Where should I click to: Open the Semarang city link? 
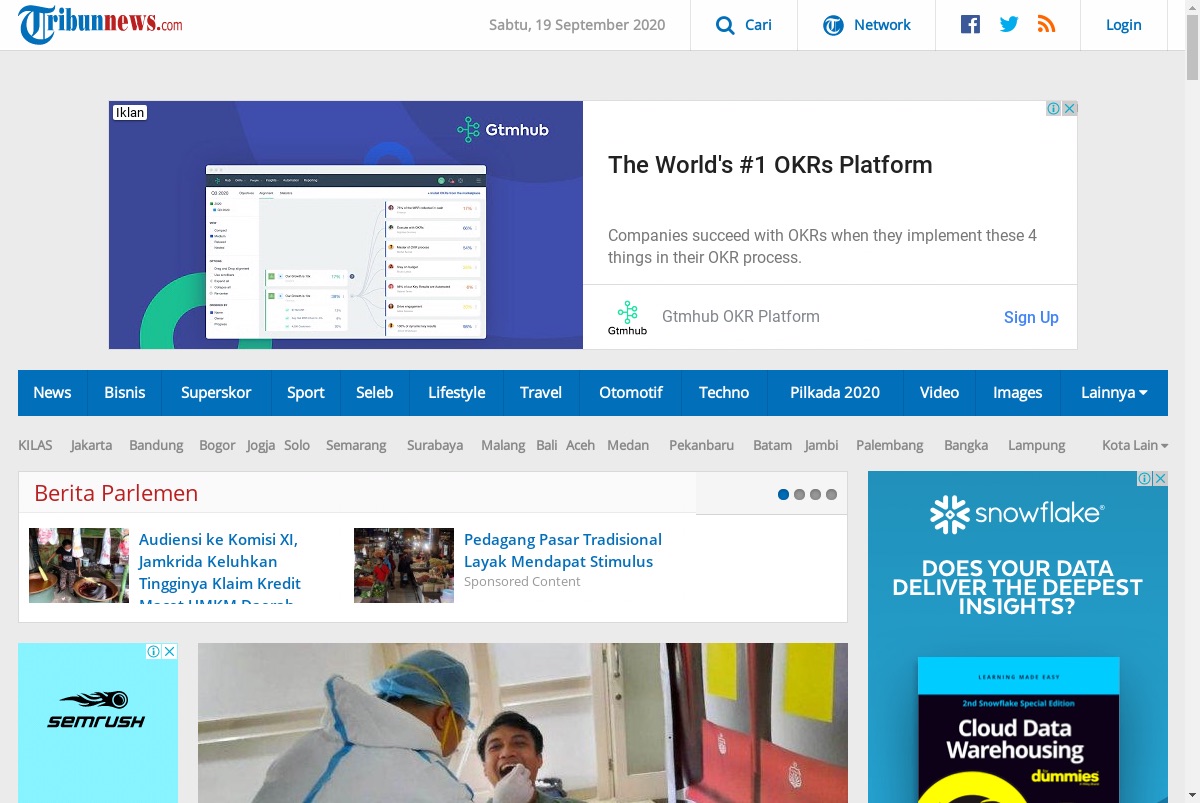[356, 445]
